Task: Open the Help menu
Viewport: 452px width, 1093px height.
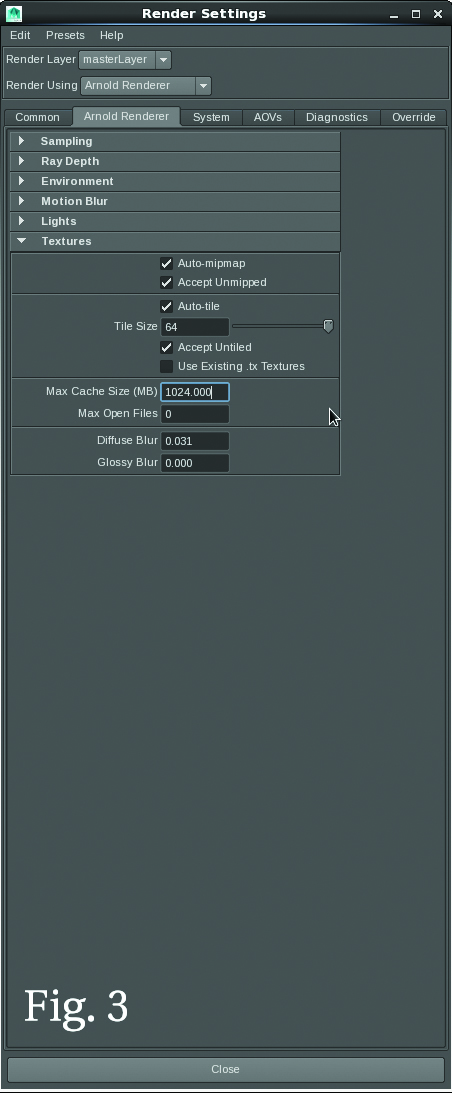Action: point(112,35)
